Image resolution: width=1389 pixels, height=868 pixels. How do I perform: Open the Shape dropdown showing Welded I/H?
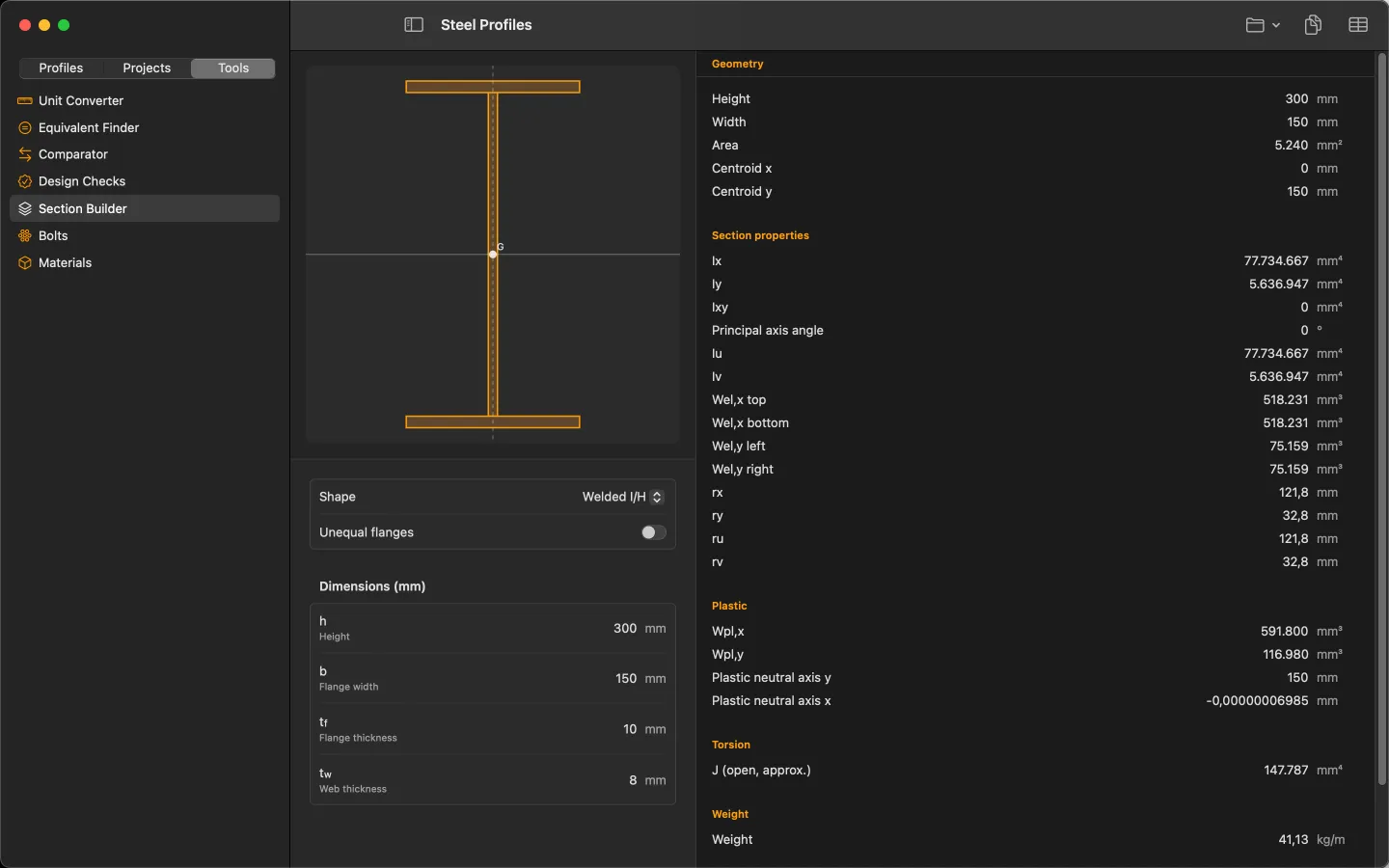coord(623,497)
